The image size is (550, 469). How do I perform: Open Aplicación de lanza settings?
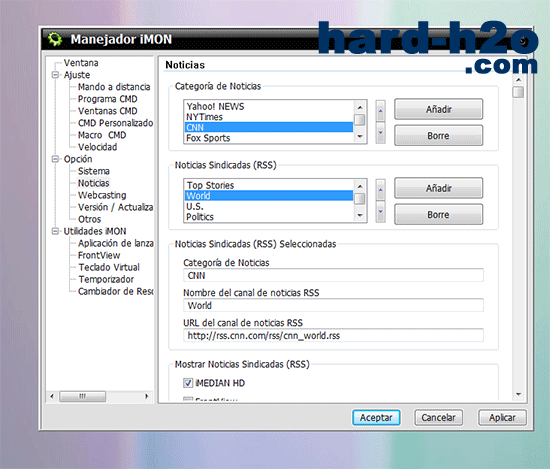point(116,243)
